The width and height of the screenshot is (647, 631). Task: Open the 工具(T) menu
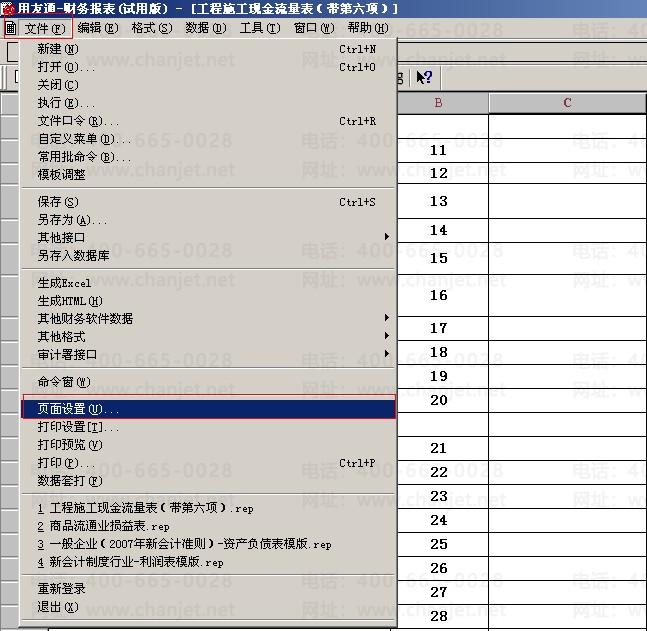pos(260,28)
